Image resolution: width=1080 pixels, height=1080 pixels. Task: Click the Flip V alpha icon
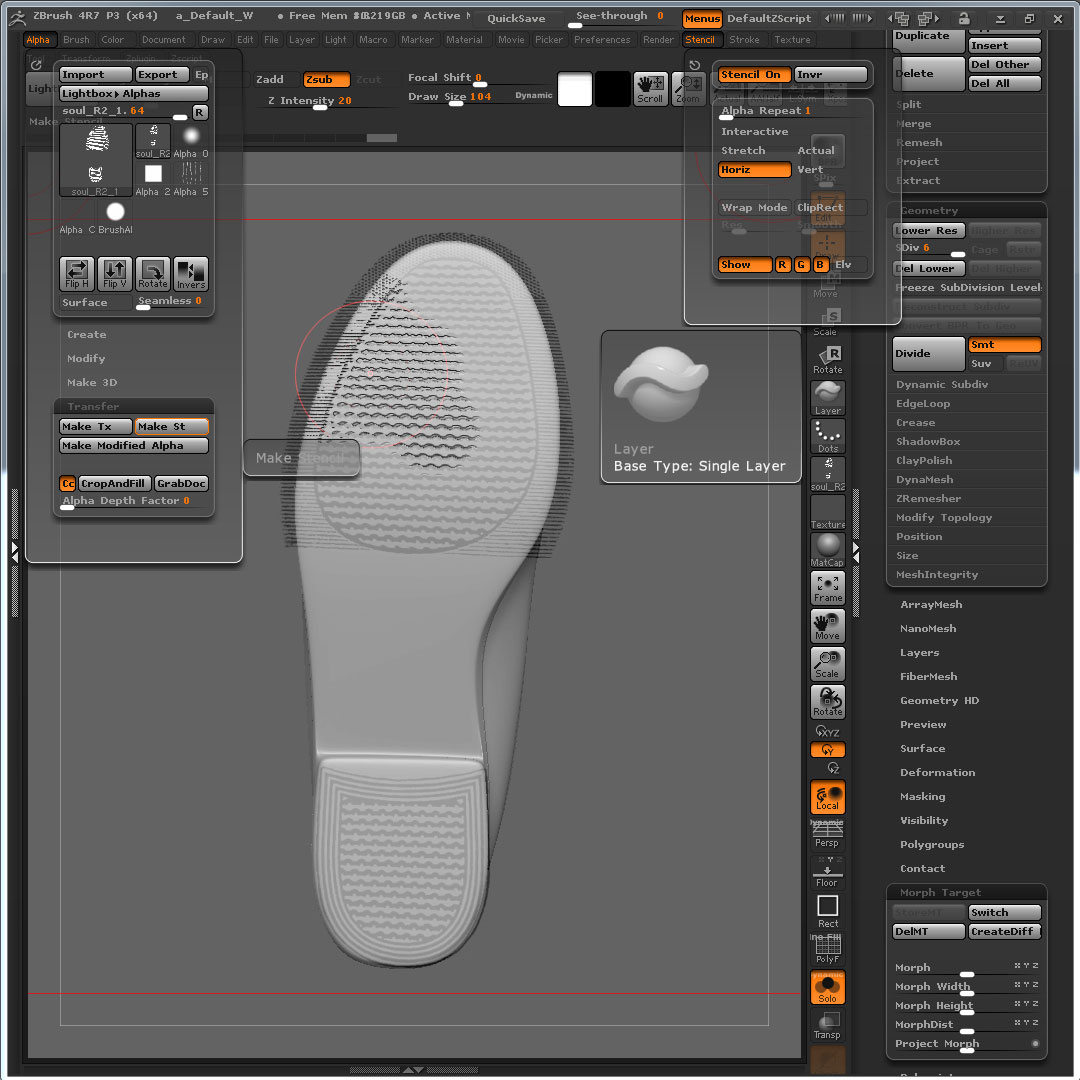114,273
